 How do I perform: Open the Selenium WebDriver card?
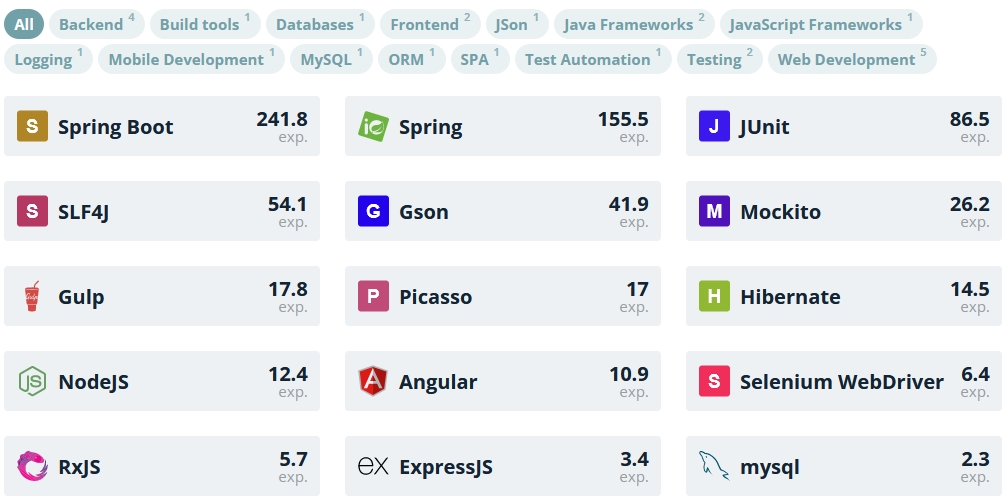coord(843,381)
